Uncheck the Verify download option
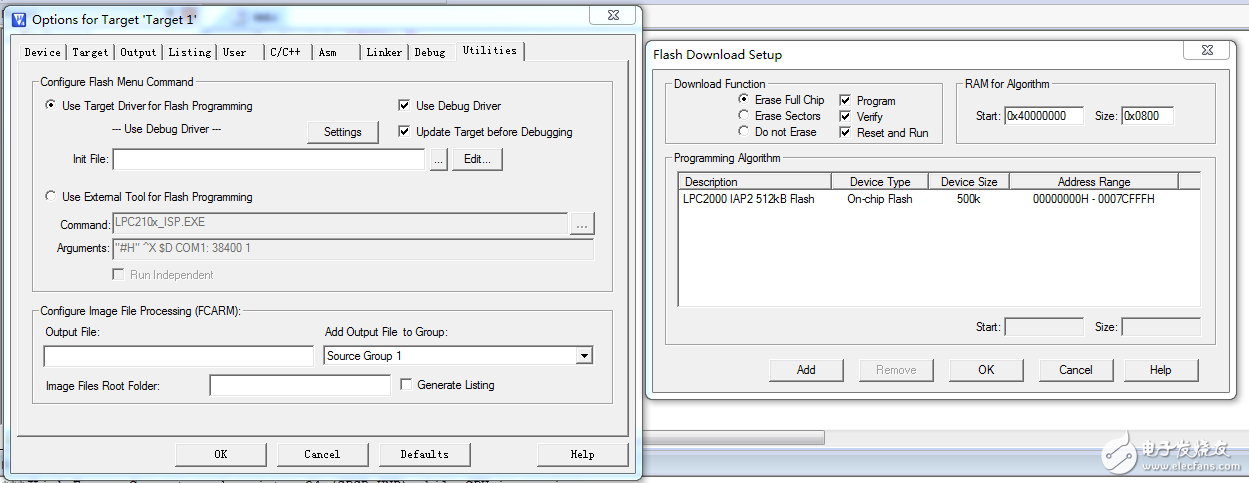 tap(845, 117)
